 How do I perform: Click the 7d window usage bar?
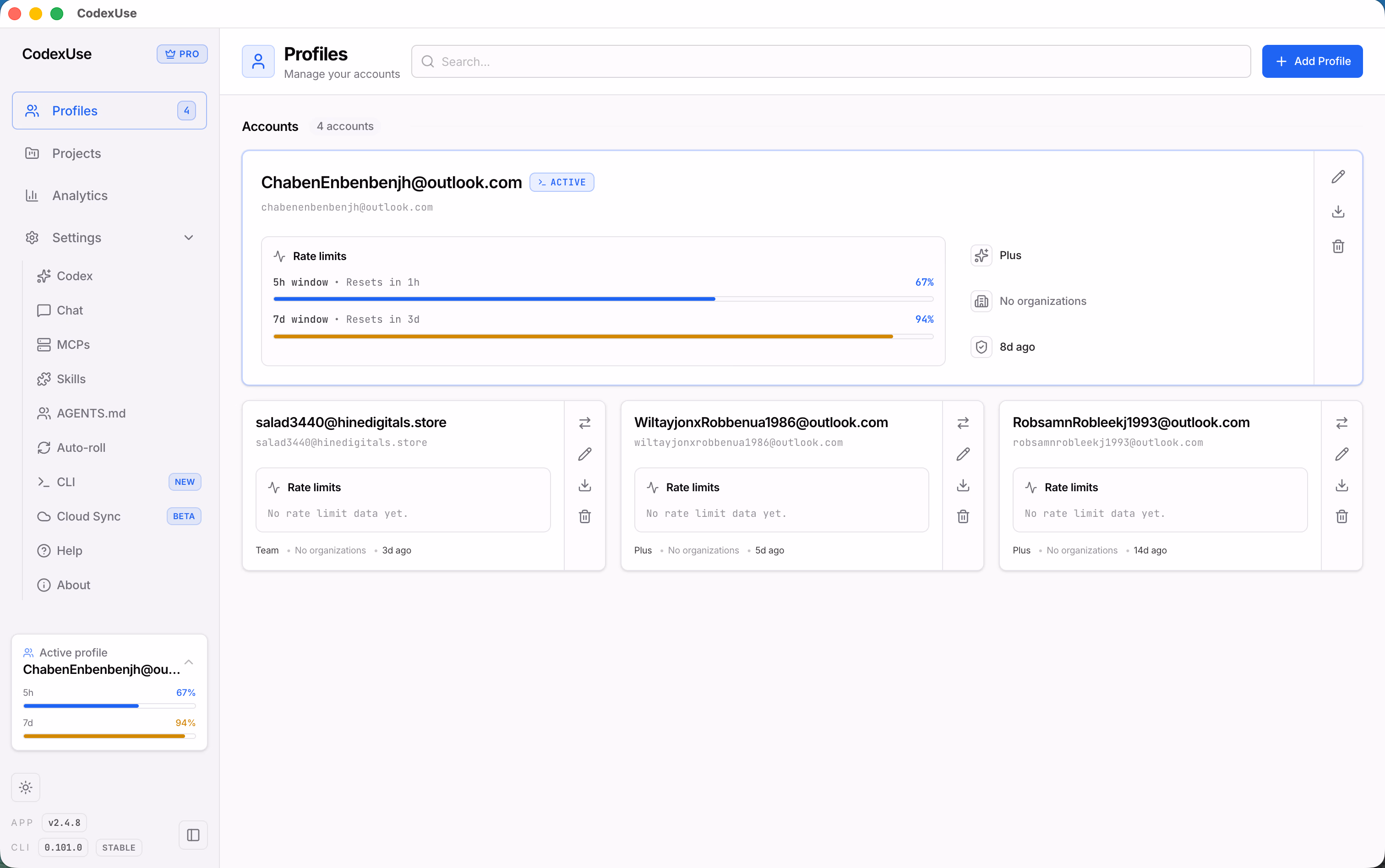[x=603, y=336]
